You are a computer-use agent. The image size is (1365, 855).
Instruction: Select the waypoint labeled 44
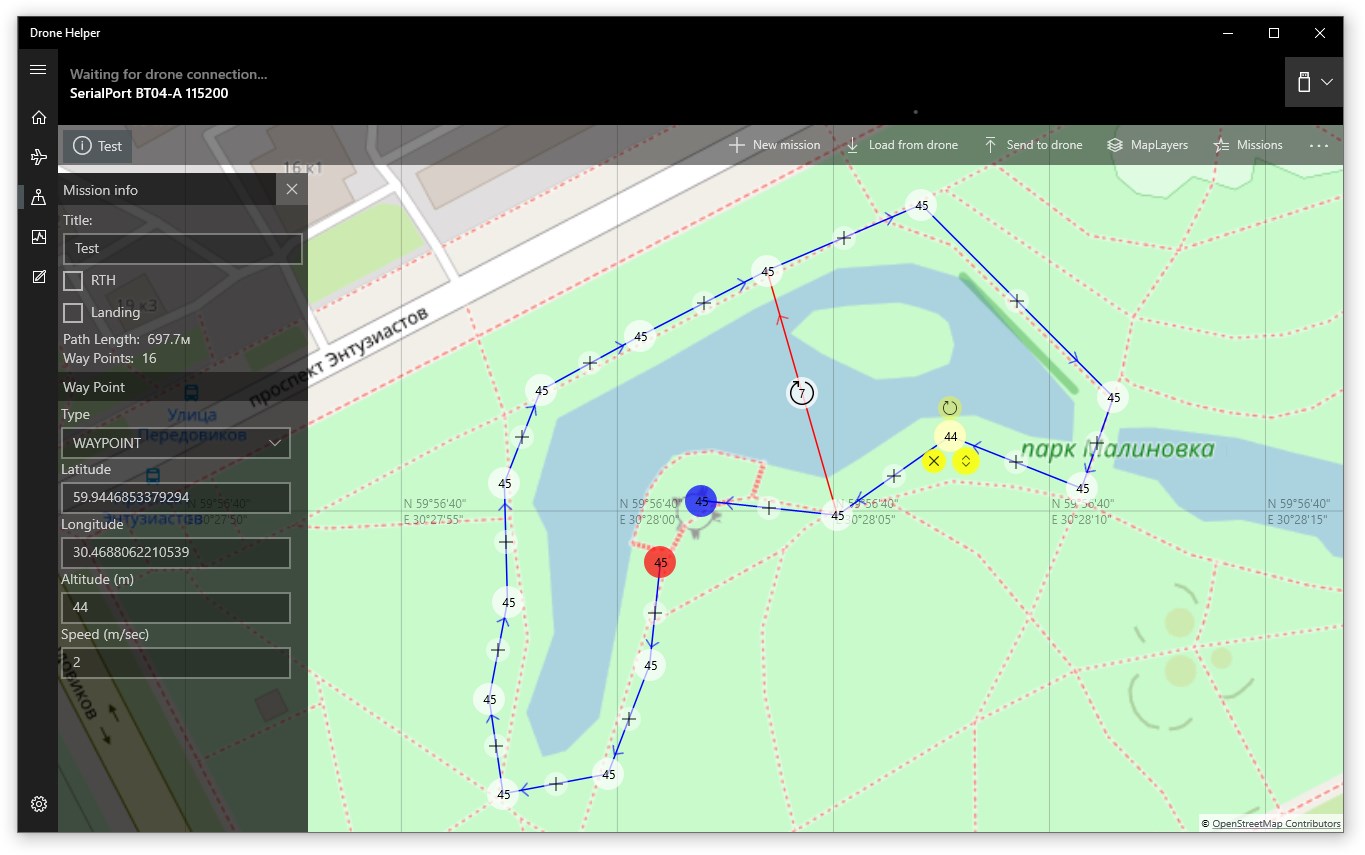click(x=950, y=437)
